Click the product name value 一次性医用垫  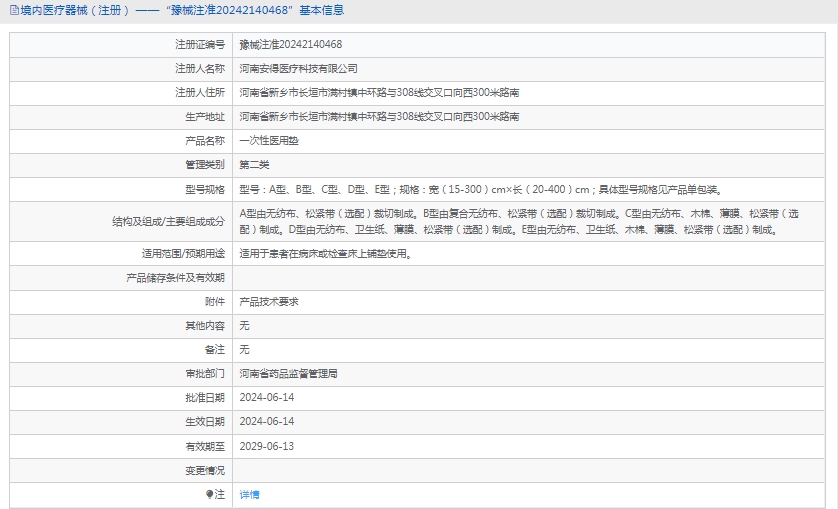268,141
